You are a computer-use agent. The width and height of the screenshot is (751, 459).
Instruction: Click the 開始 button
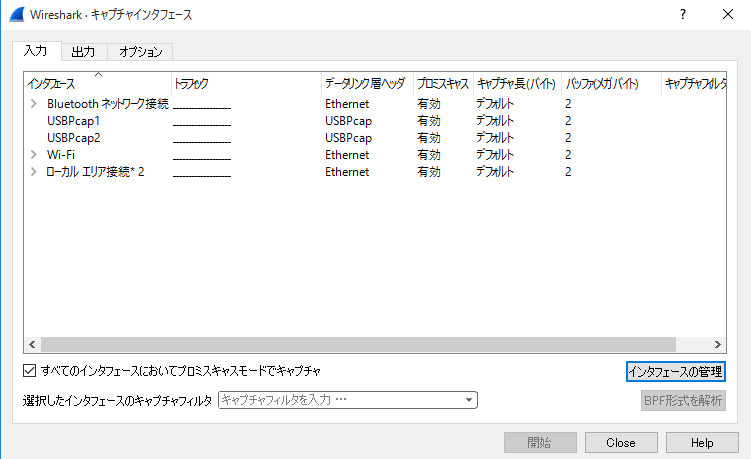(540, 443)
